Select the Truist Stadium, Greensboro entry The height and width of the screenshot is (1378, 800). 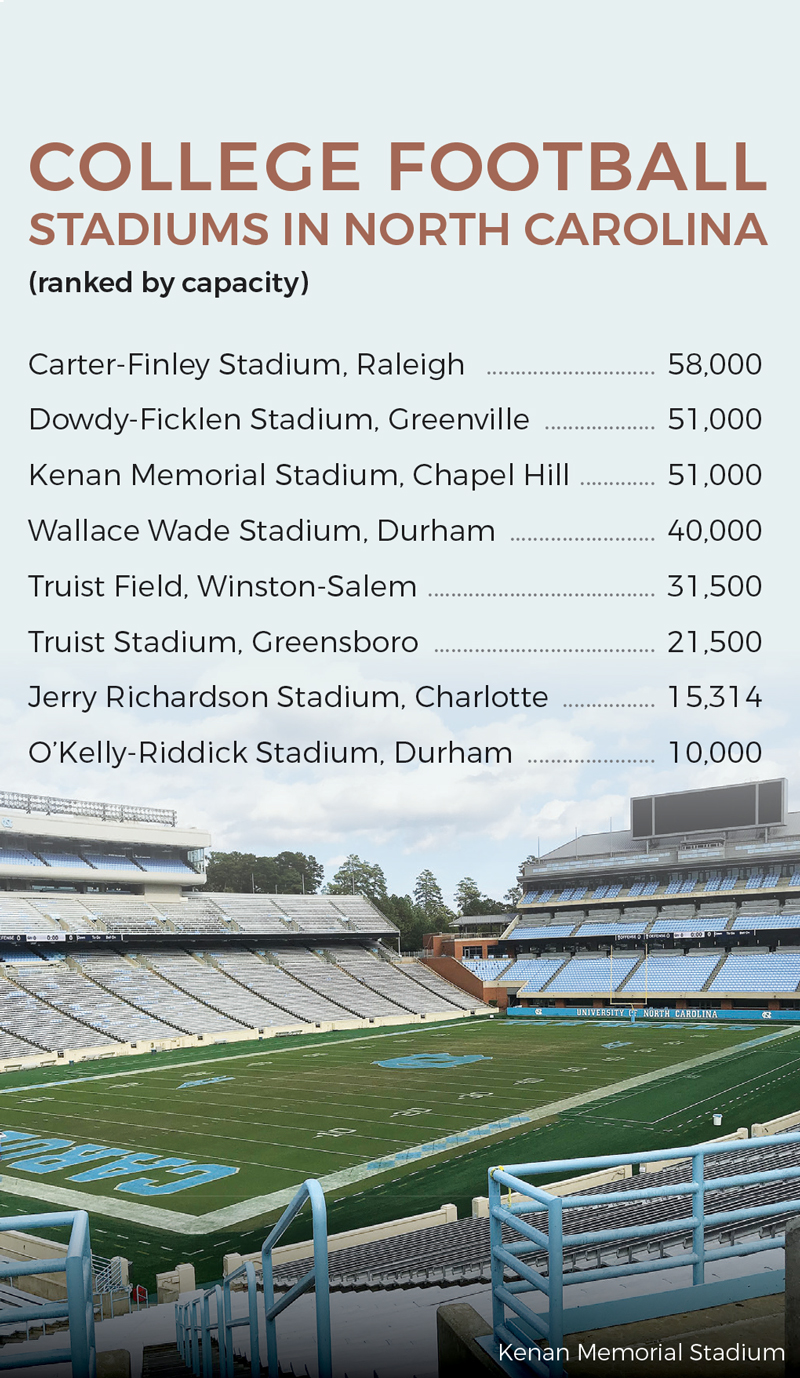pyautogui.click(x=395, y=642)
